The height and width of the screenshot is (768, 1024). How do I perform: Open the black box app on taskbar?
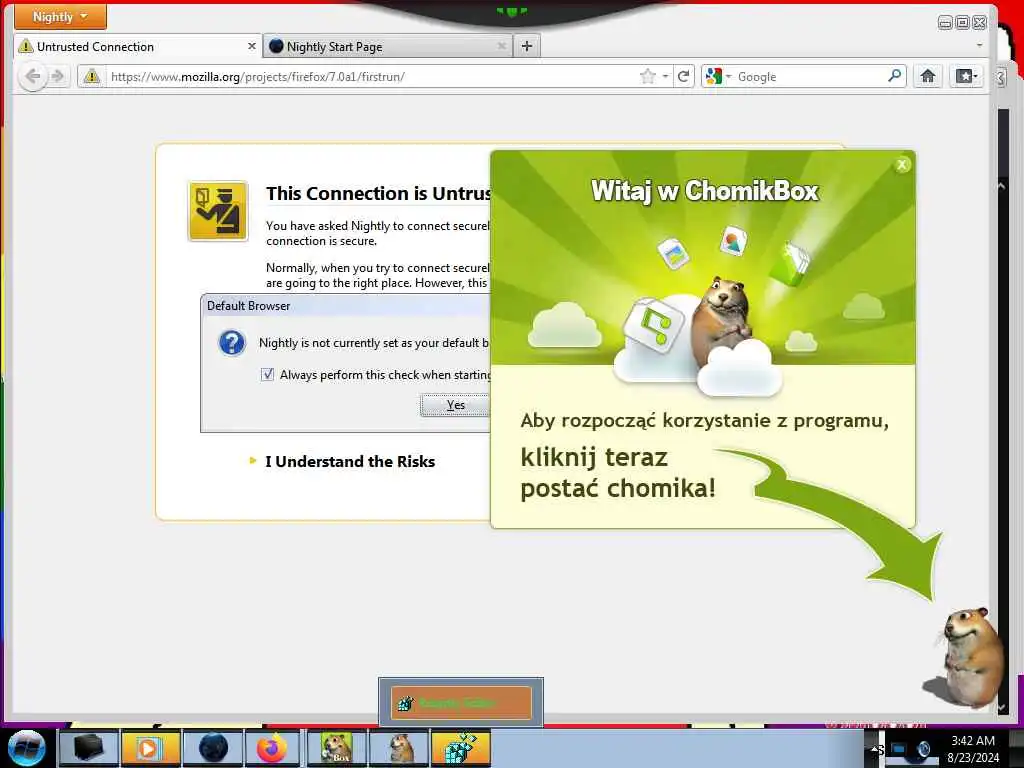point(89,748)
